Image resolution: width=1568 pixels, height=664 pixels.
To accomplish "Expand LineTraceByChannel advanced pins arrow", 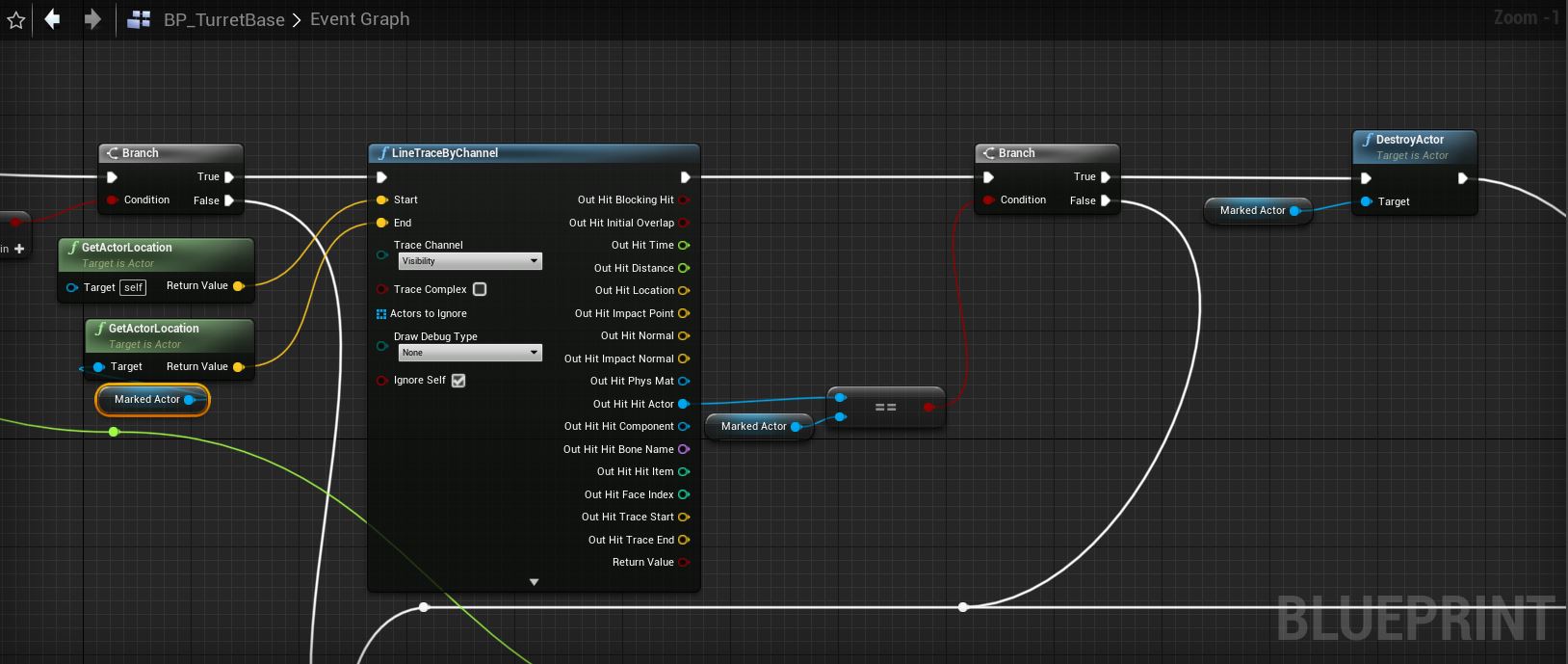I will pos(534,582).
